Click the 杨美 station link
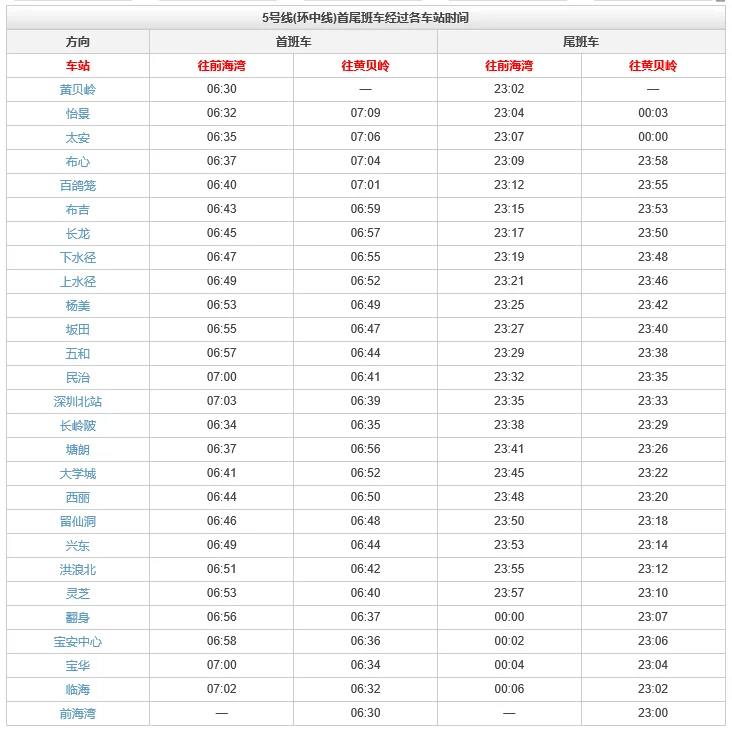The height and width of the screenshot is (733, 732). (78, 306)
